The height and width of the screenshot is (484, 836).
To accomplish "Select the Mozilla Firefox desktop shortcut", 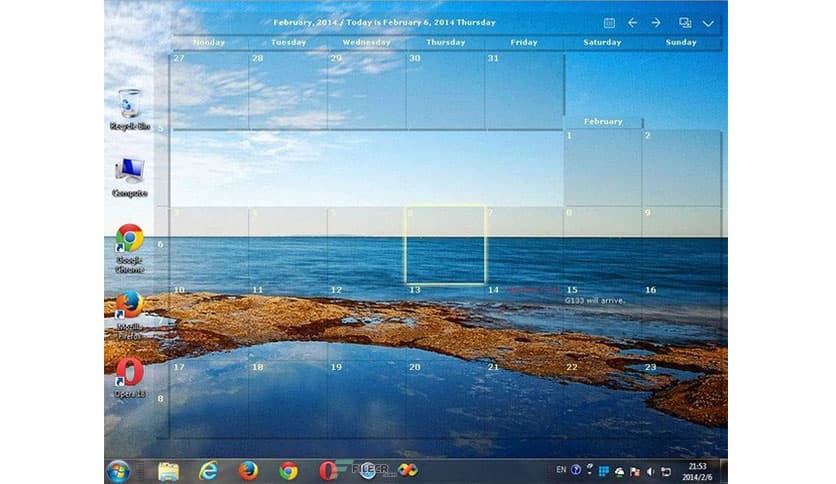I will click(130, 316).
